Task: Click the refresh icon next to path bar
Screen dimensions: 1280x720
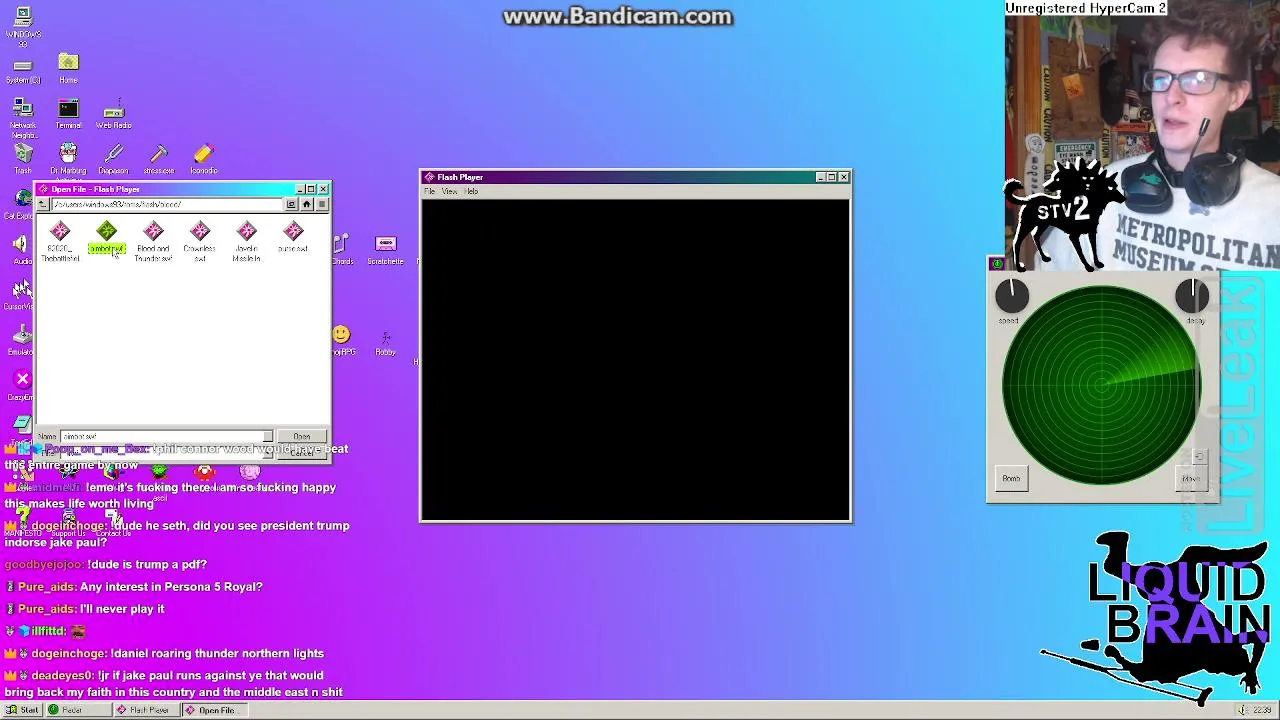Action: [291, 205]
